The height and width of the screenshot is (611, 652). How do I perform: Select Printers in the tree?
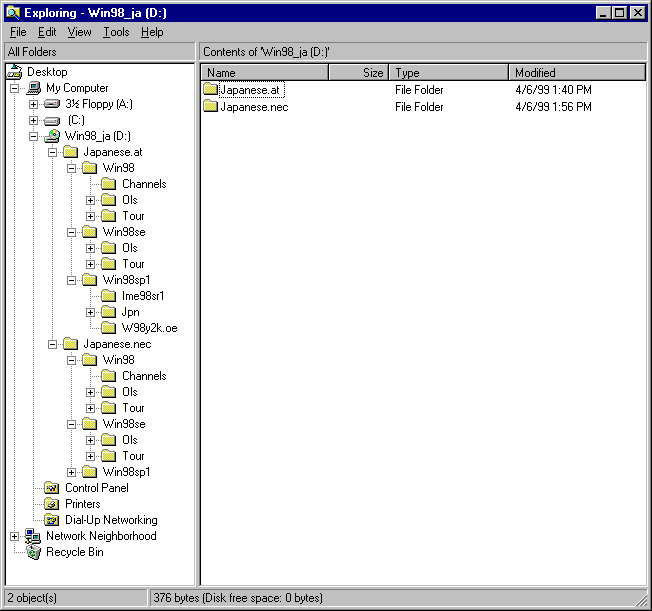click(x=83, y=504)
